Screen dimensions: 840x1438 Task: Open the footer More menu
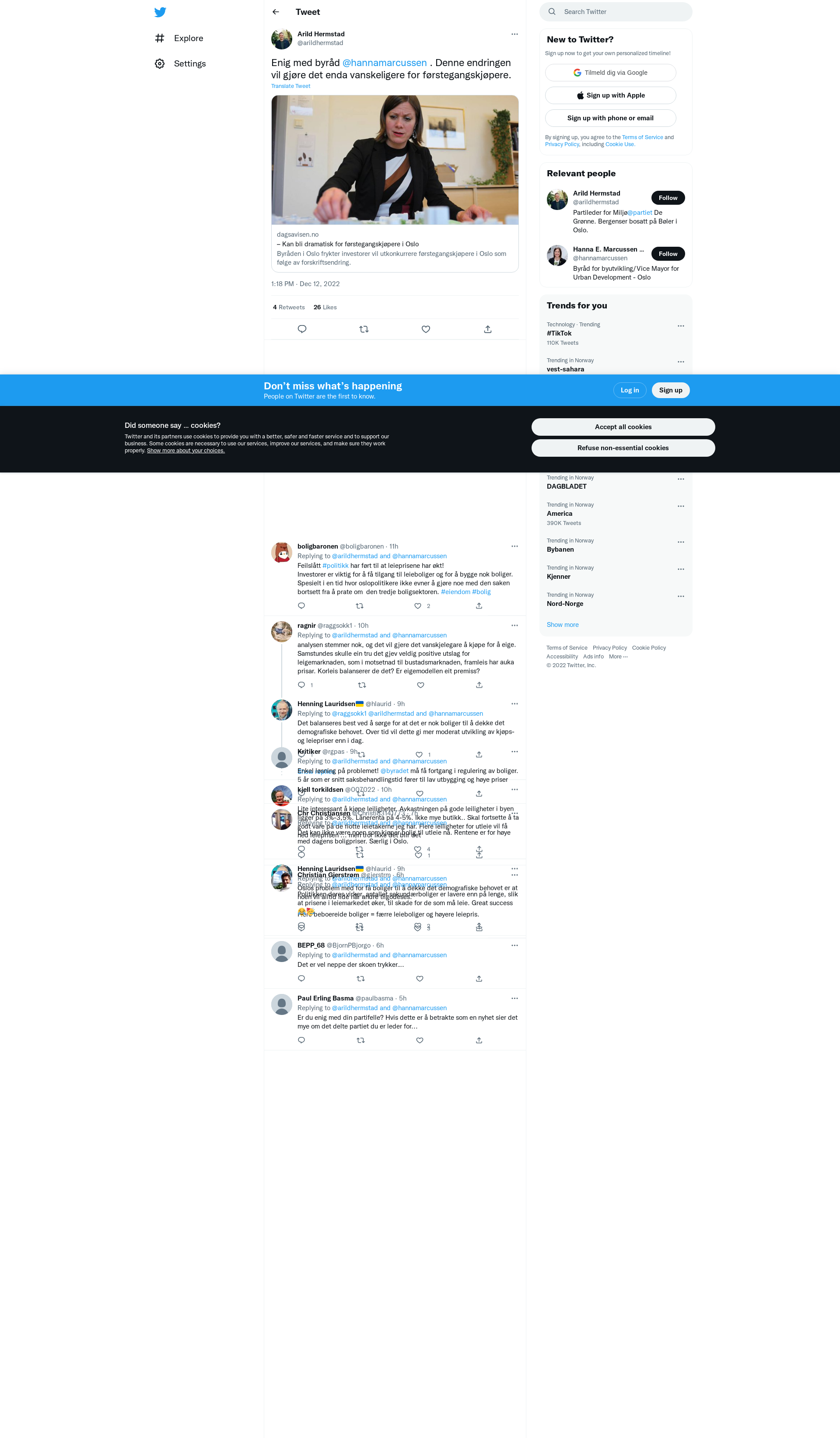click(618, 657)
